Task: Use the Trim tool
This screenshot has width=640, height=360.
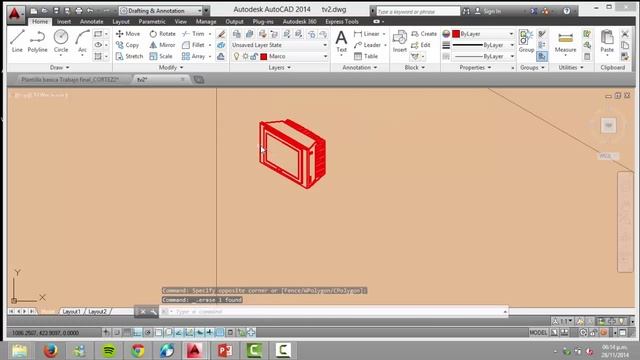Action: (x=193, y=33)
